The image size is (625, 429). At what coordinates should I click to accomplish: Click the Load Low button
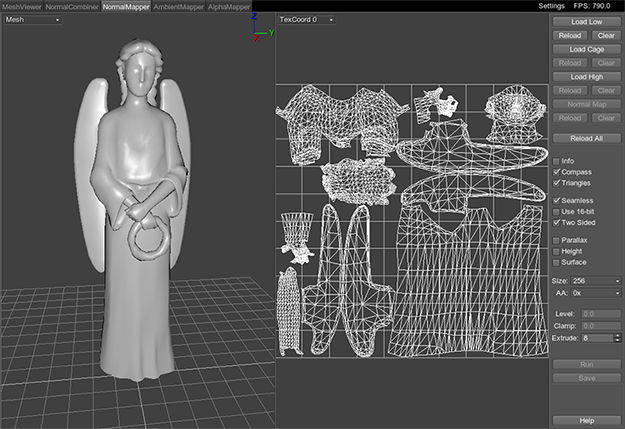586,21
